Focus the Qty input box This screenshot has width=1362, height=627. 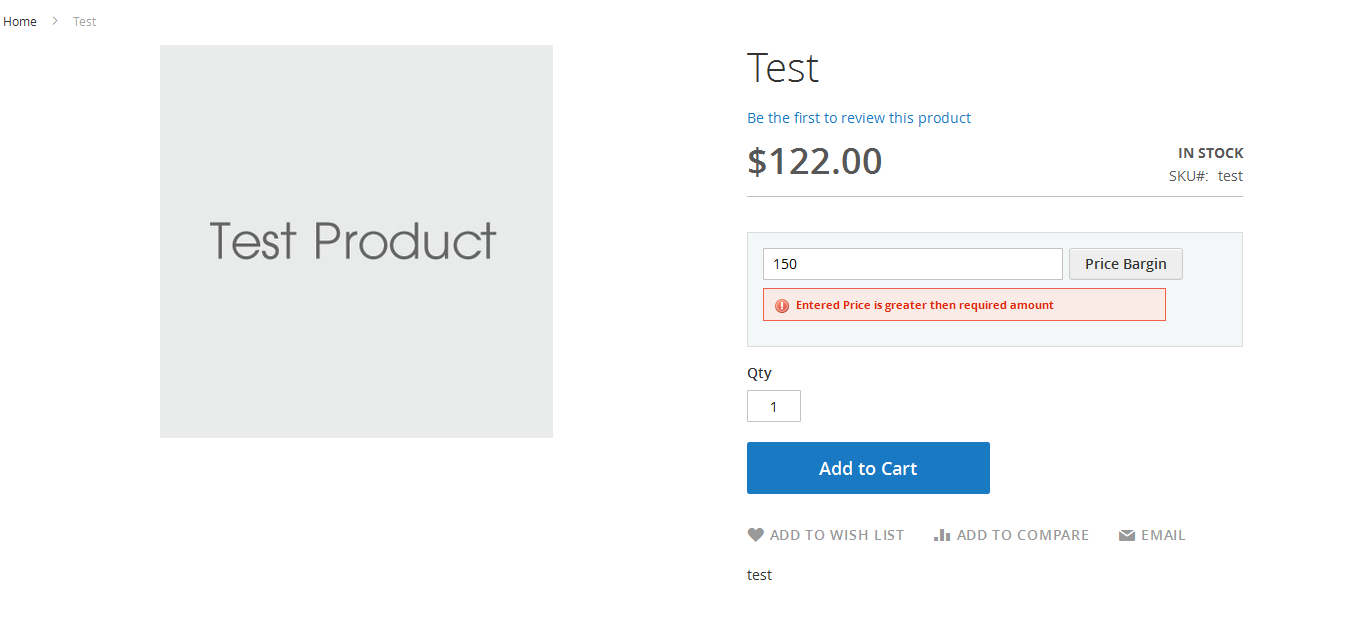coord(773,406)
